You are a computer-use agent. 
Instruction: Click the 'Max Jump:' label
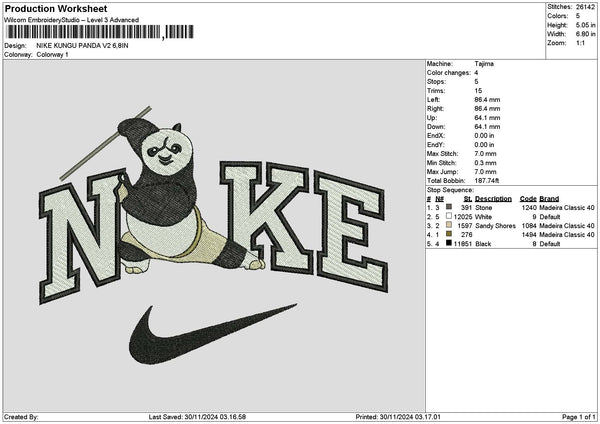pyautogui.click(x=442, y=172)
